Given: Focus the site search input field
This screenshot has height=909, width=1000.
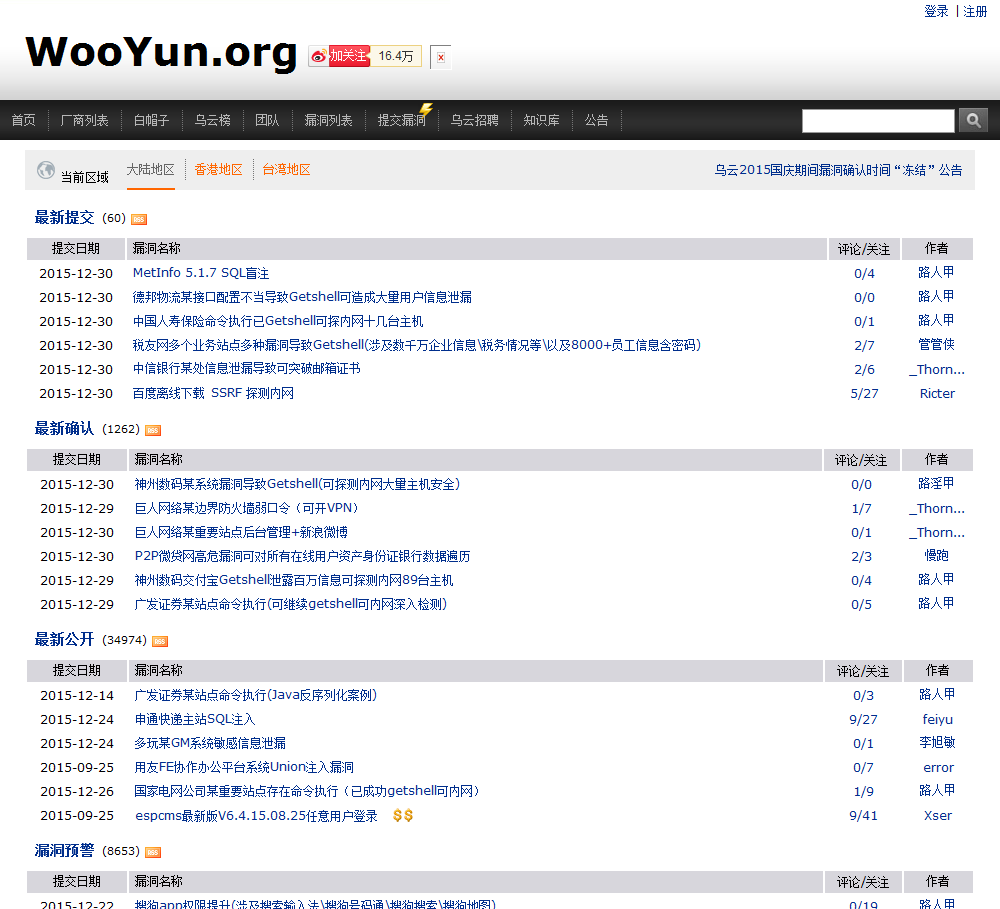Looking at the screenshot, I should tap(878, 121).
